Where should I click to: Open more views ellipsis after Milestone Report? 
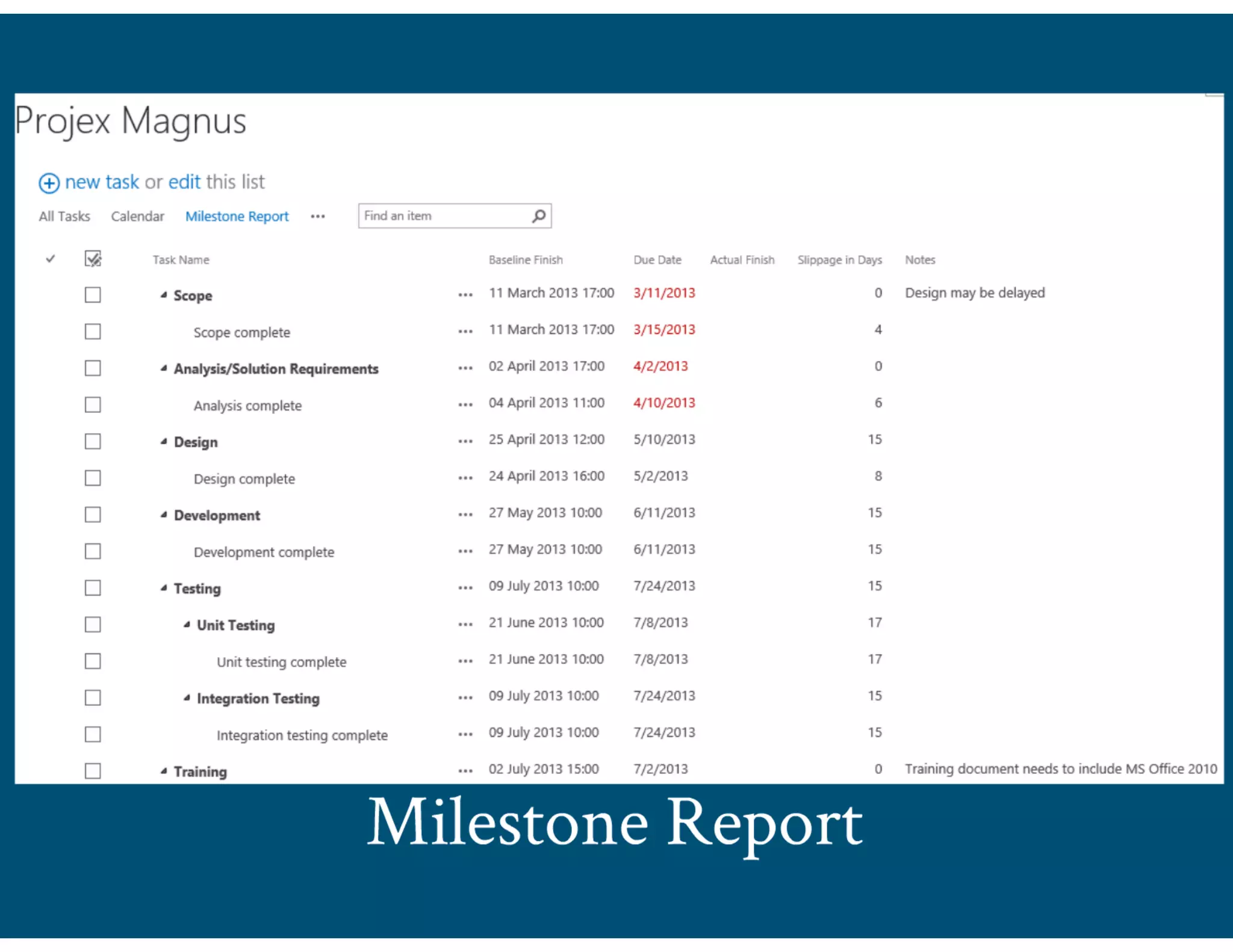click(318, 217)
